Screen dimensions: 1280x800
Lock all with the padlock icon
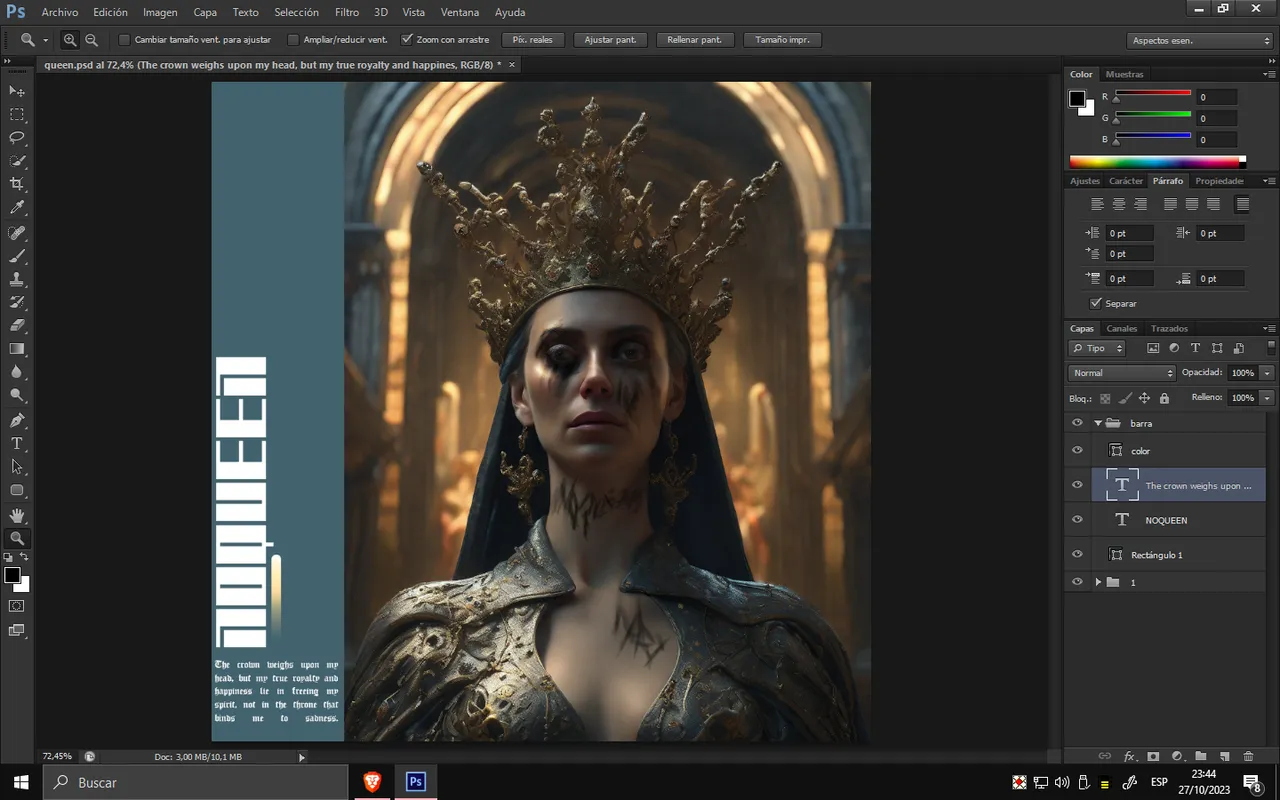(1164, 398)
